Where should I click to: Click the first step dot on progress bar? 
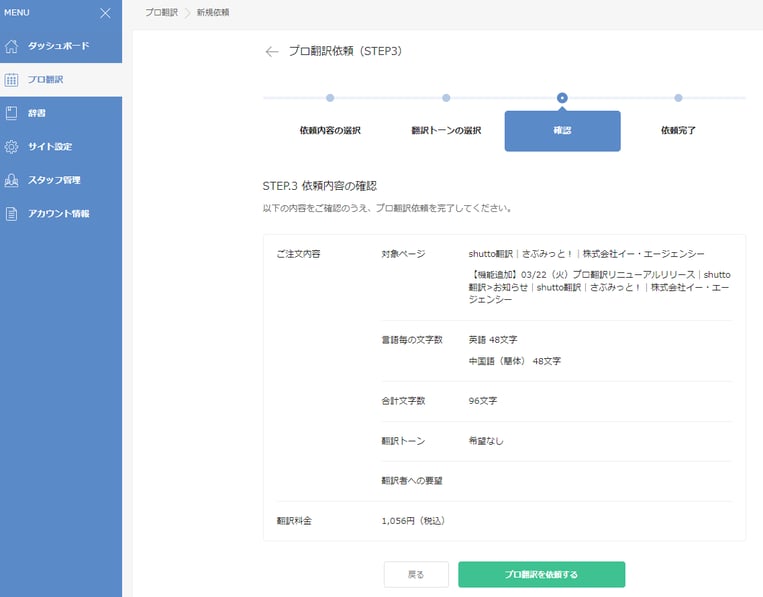click(x=330, y=98)
